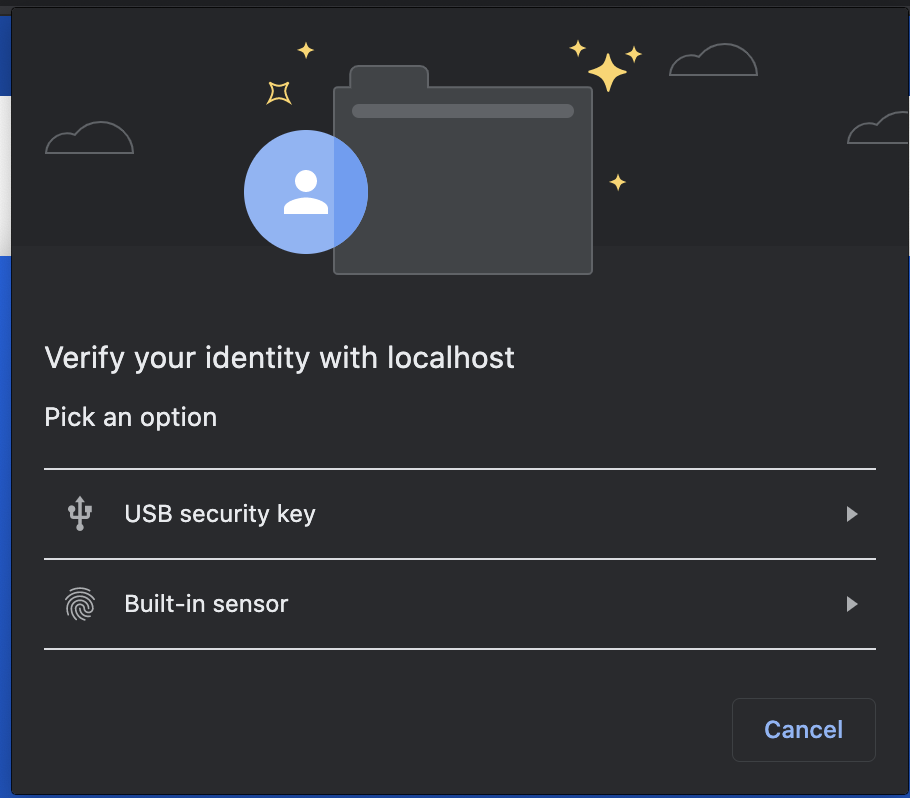This screenshot has height=798, width=910.
Task: Click the "Verify your identity with localhost" heading
Action: (280, 357)
